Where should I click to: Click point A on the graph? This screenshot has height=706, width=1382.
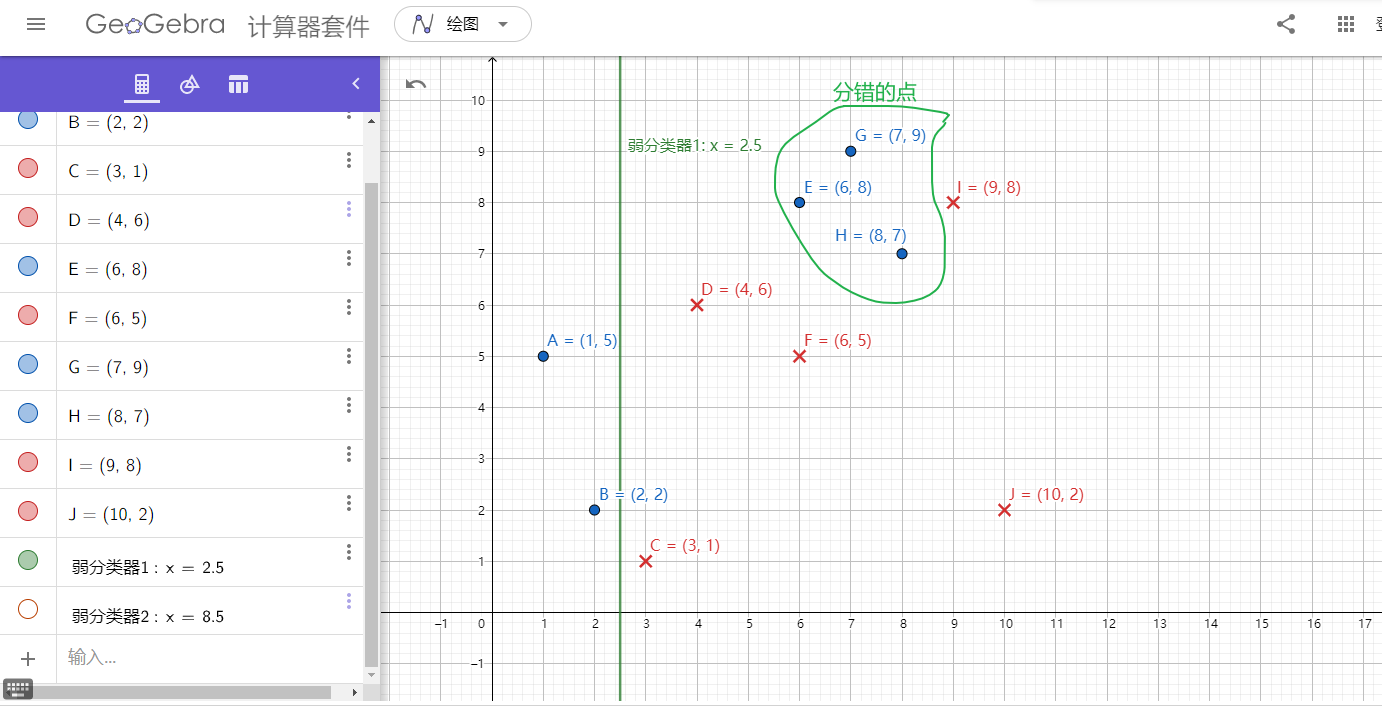coord(543,356)
